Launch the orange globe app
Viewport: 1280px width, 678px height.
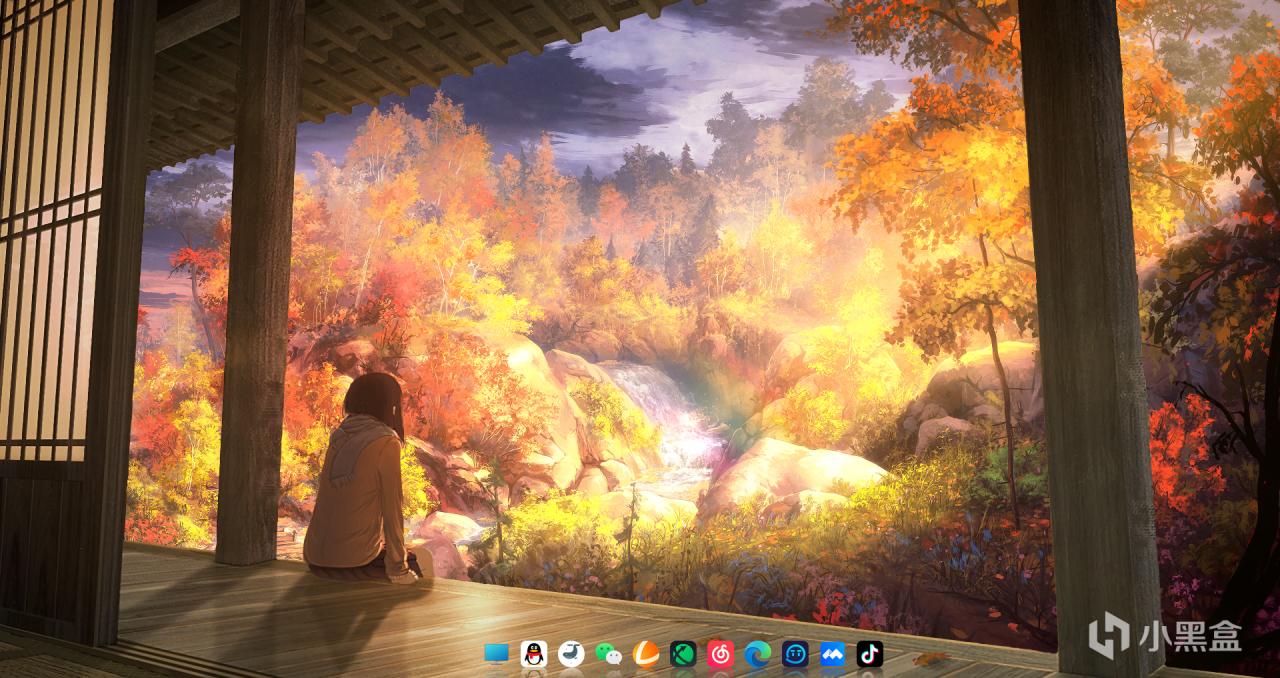click(646, 654)
